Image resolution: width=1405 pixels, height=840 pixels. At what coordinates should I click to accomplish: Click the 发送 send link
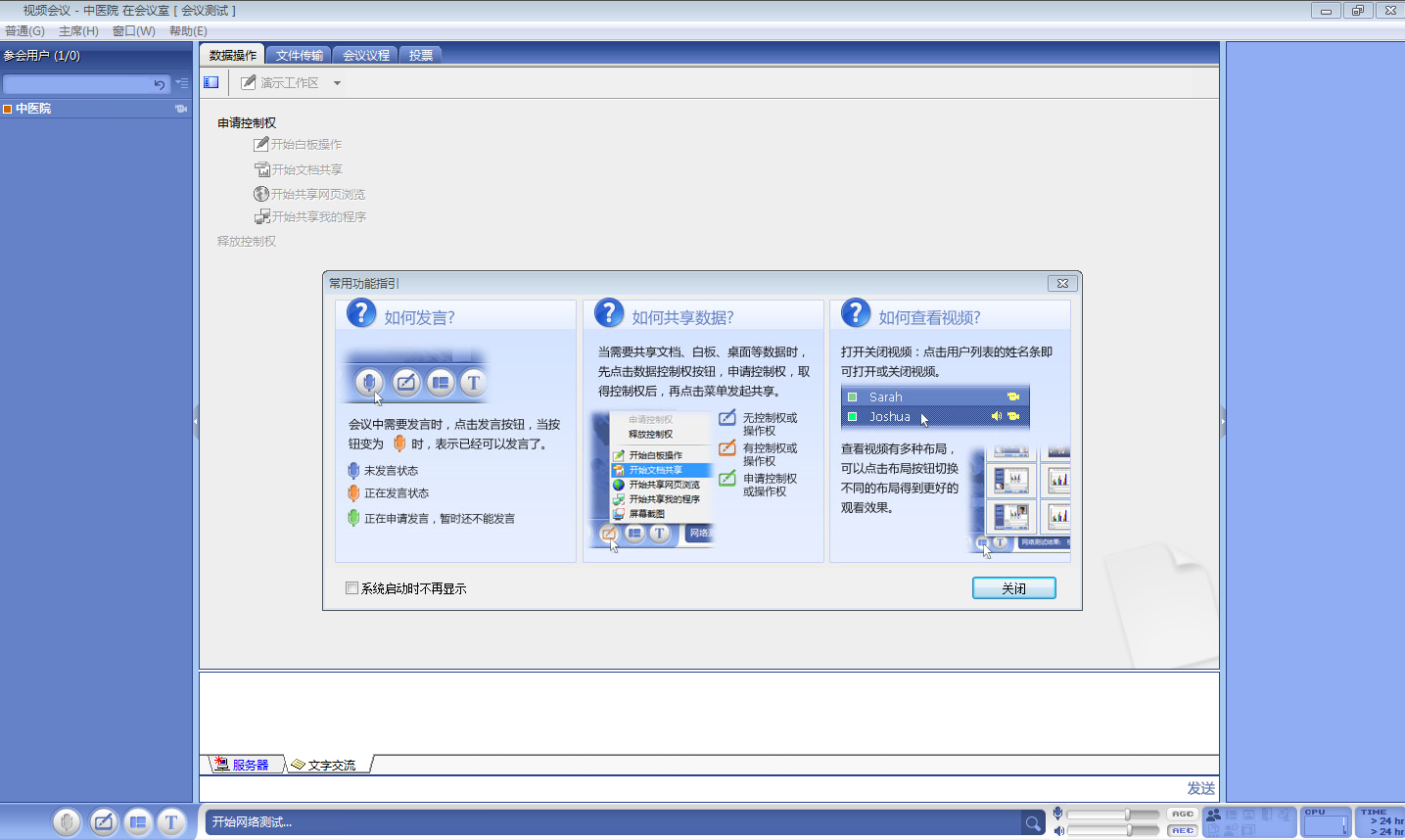(1200, 788)
